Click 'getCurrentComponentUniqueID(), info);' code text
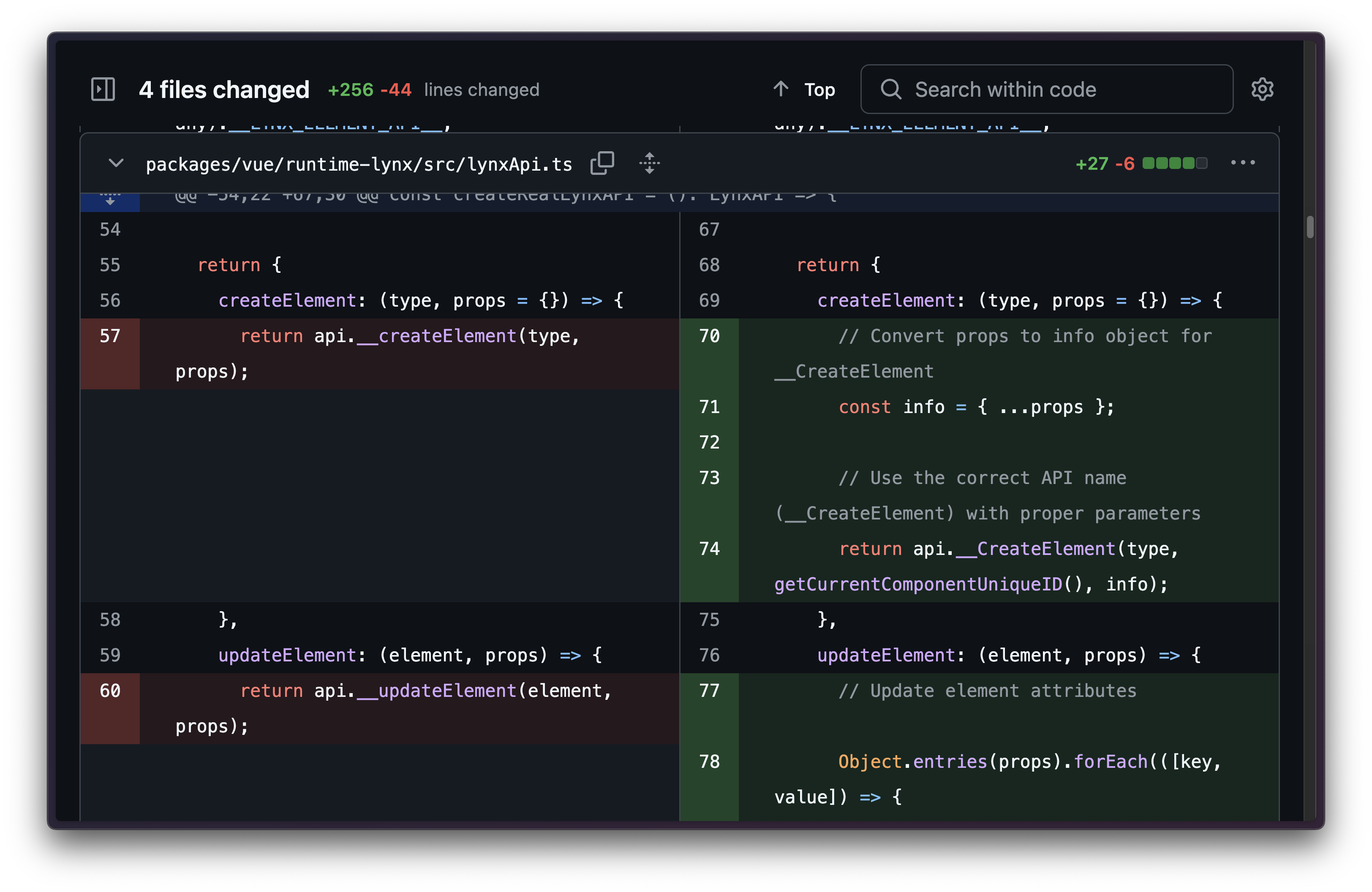Image resolution: width=1372 pixels, height=892 pixels. pyautogui.click(x=972, y=584)
